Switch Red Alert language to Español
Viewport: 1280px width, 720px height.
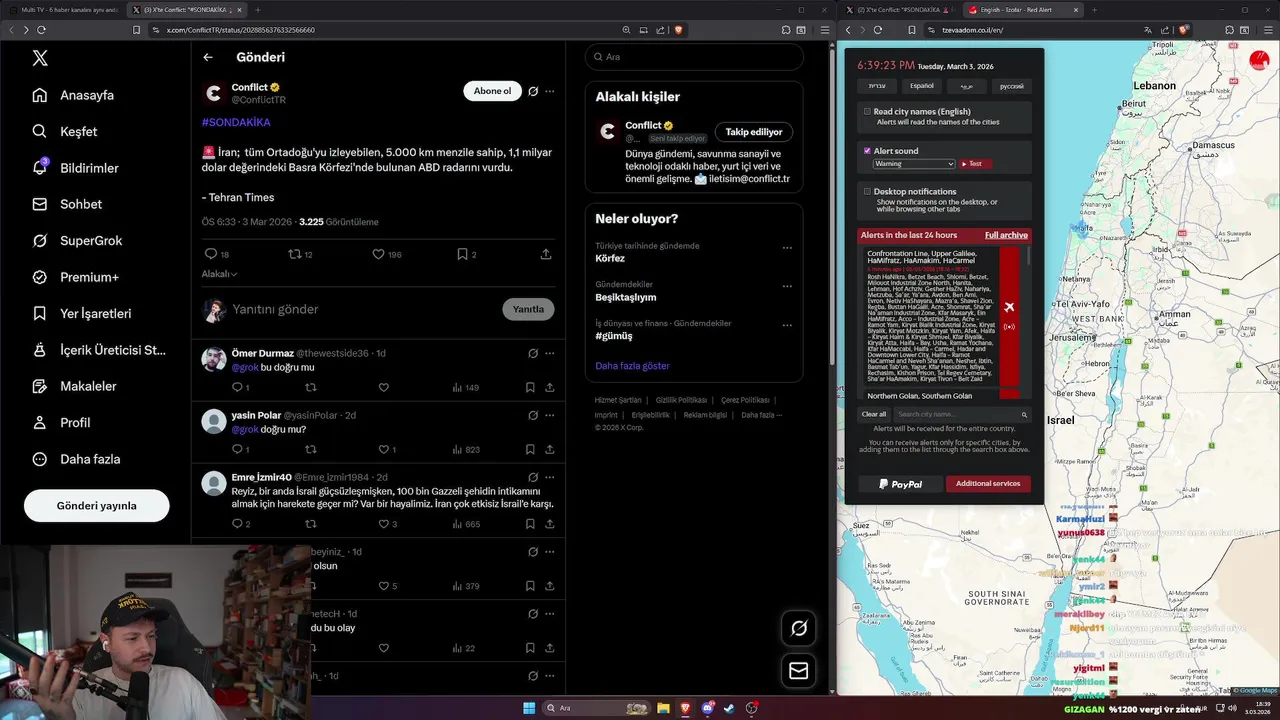click(x=921, y=86)
